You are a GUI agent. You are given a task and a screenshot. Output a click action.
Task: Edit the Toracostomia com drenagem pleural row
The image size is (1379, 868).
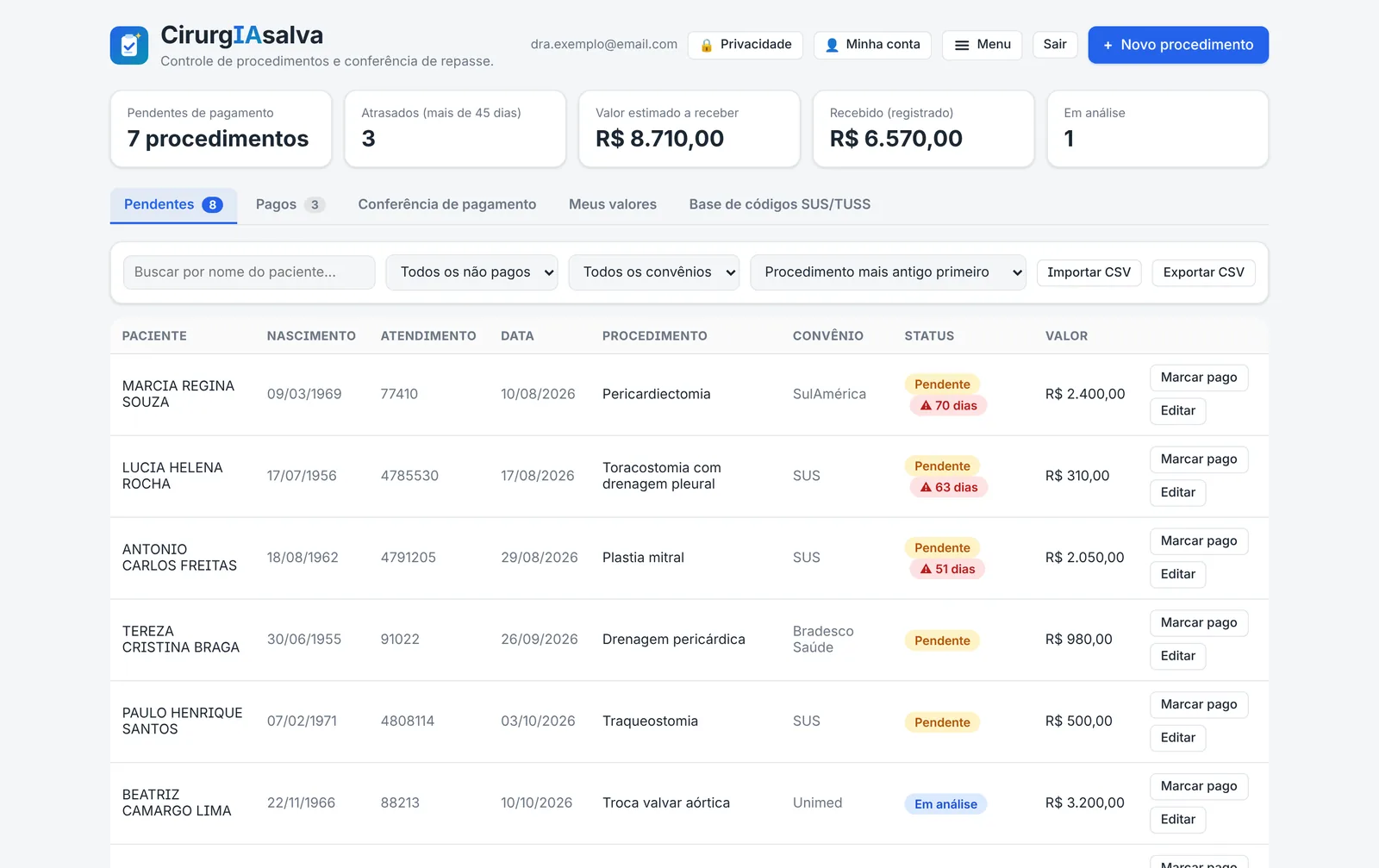pyautogui.click(x=1177, y=493)
